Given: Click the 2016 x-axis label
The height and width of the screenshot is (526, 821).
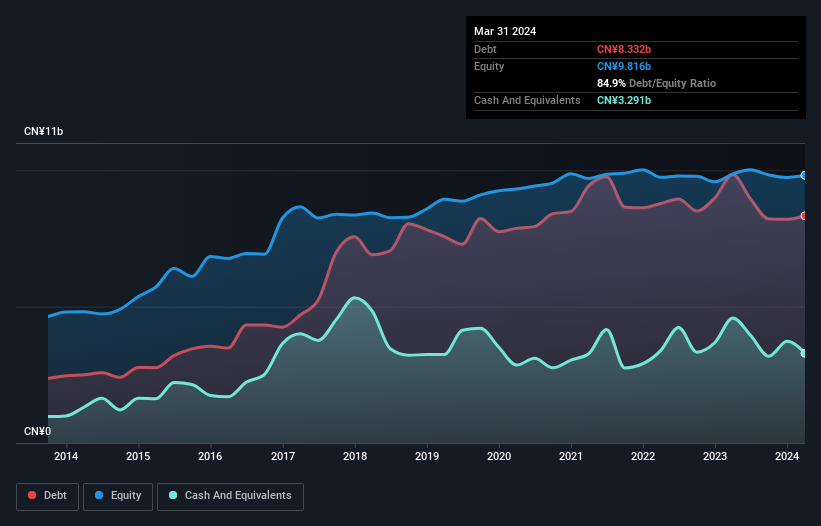Looking at the screenshot, I should click(210, 456).
